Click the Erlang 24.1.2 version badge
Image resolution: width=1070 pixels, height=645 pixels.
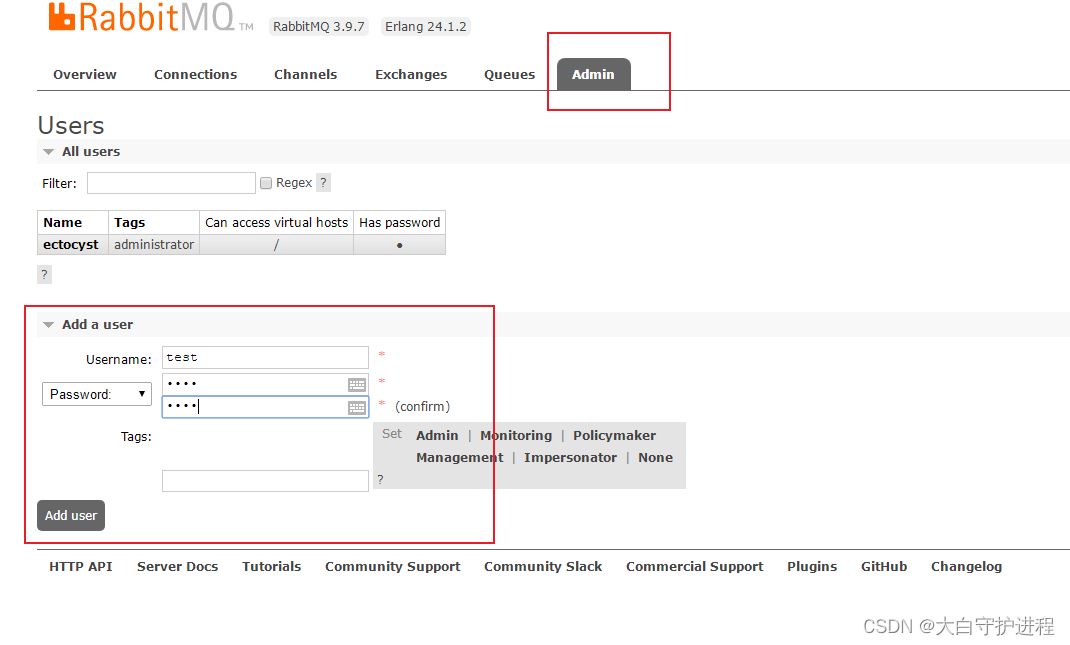tap(425, 27)
